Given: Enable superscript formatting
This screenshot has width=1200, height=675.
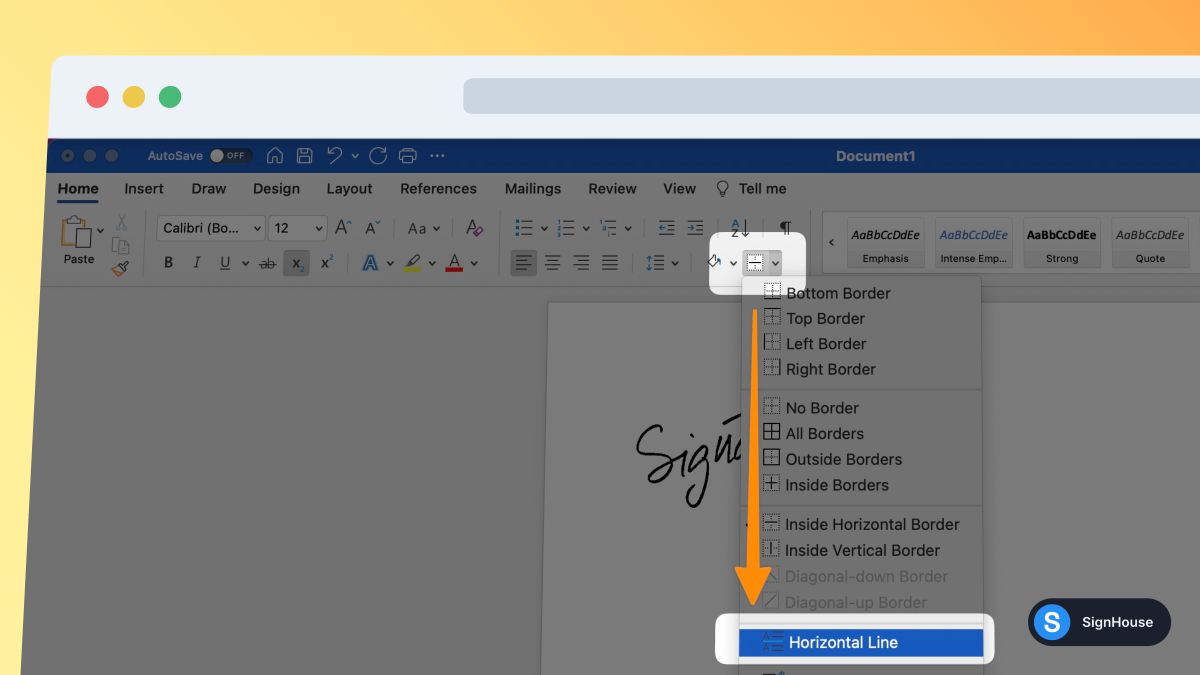Looking at the screenshot, I should 326,262.
